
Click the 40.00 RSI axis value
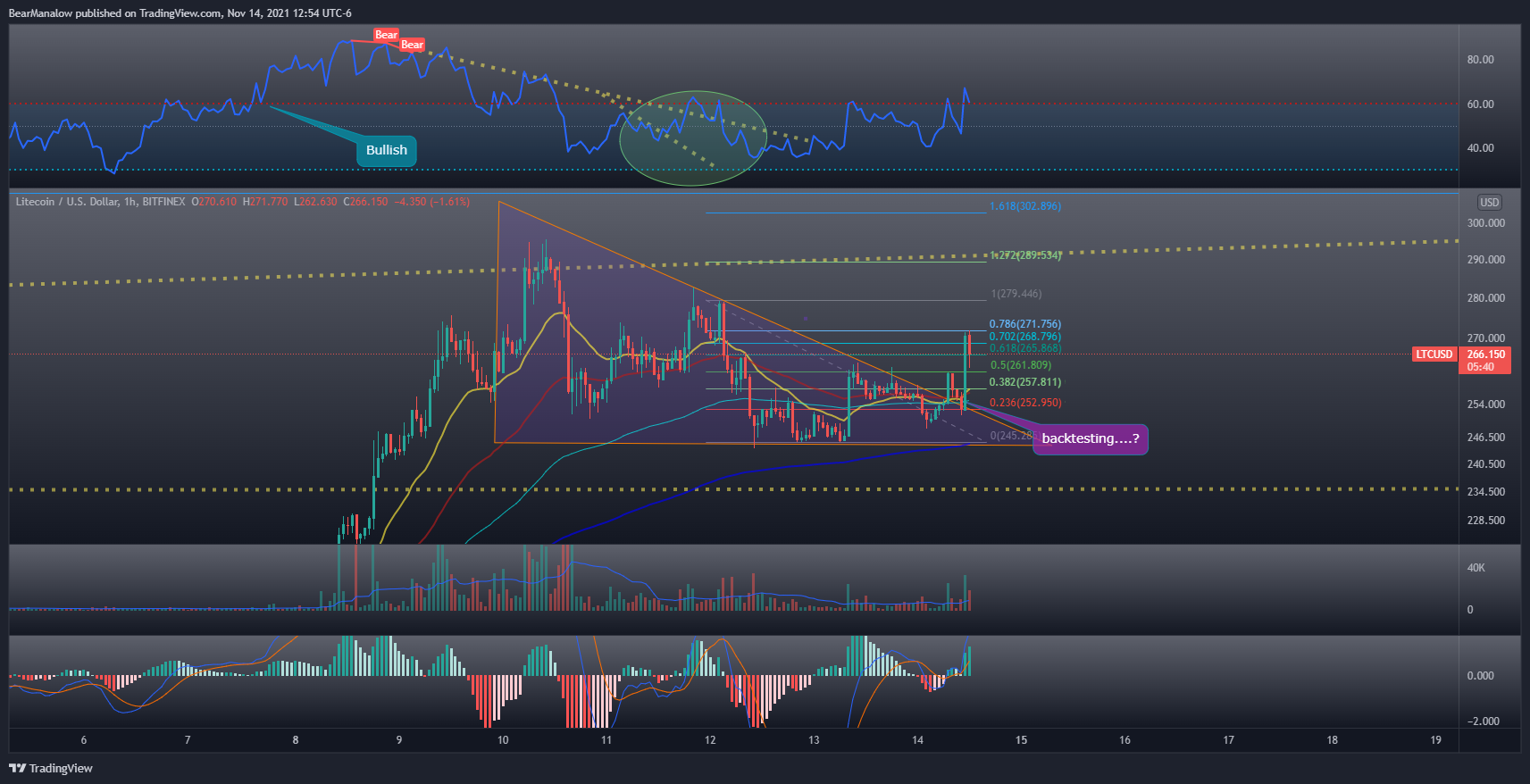tap(1481, 148)
